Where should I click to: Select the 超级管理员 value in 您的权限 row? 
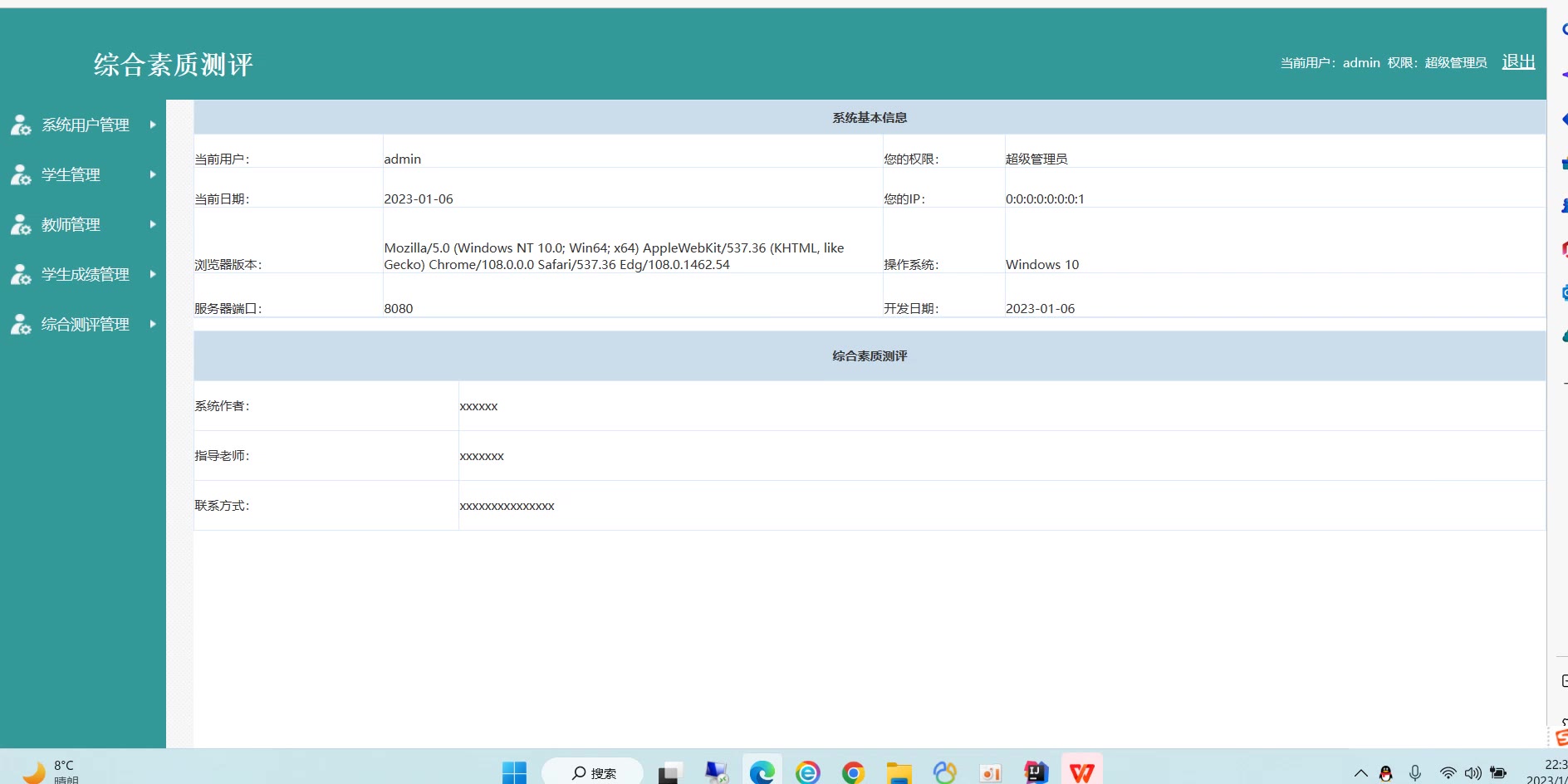(1036, 159)
